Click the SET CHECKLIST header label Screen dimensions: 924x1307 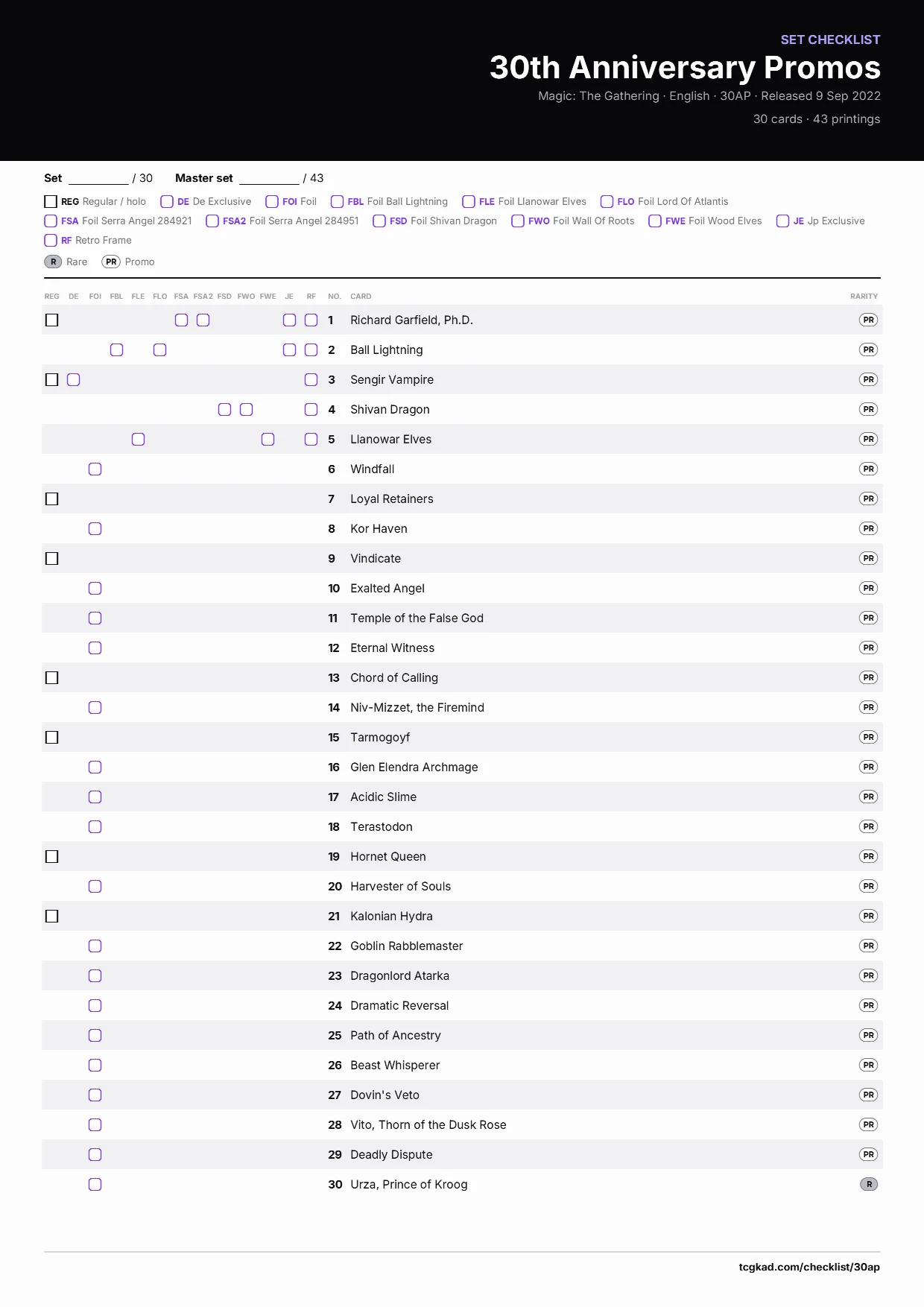click(830, 39)
